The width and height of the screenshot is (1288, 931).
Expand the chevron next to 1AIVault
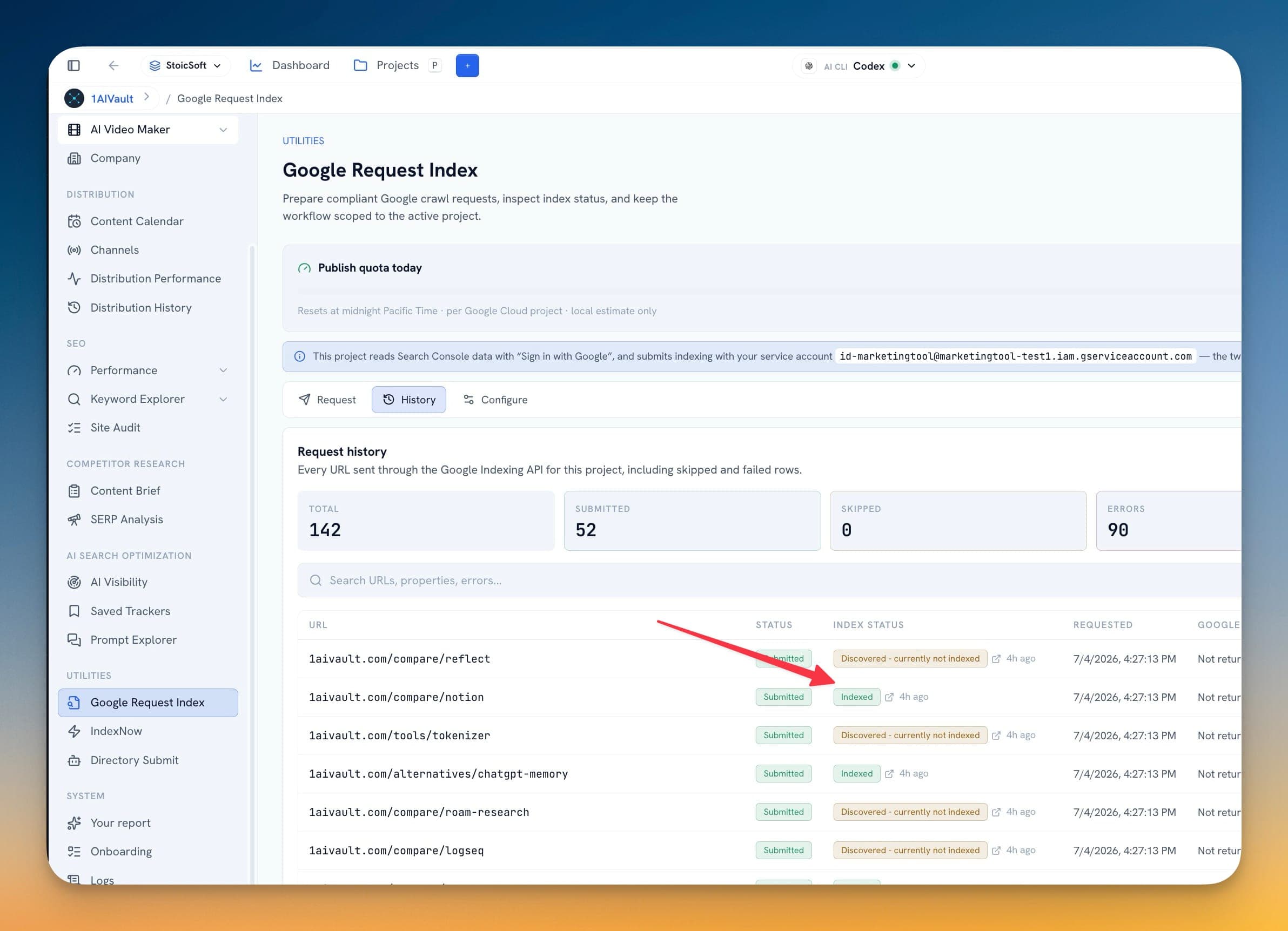click(146, 97)
